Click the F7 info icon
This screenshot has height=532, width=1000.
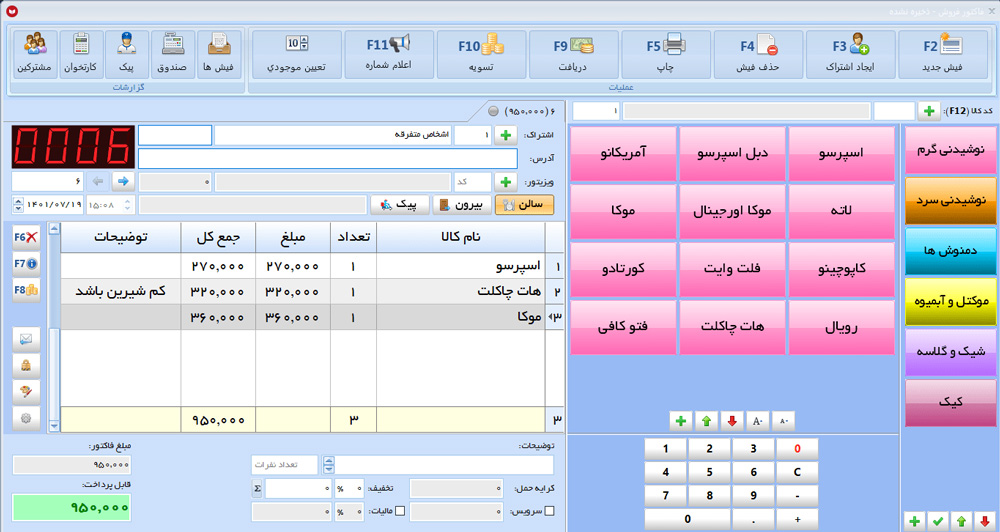click(26, 263)
